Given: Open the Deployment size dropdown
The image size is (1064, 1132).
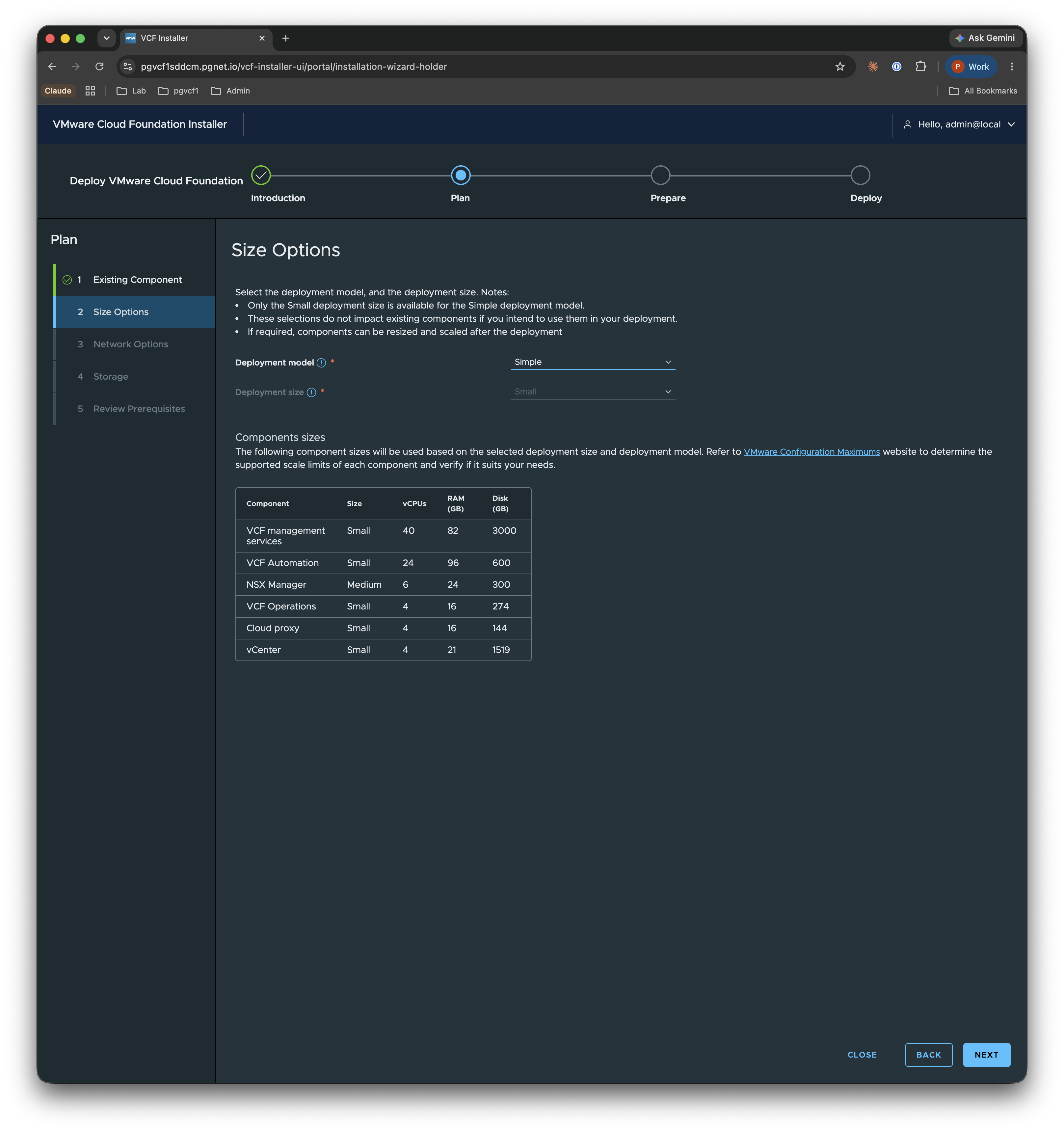Looking at the screenshot, I should click(593, 392).
